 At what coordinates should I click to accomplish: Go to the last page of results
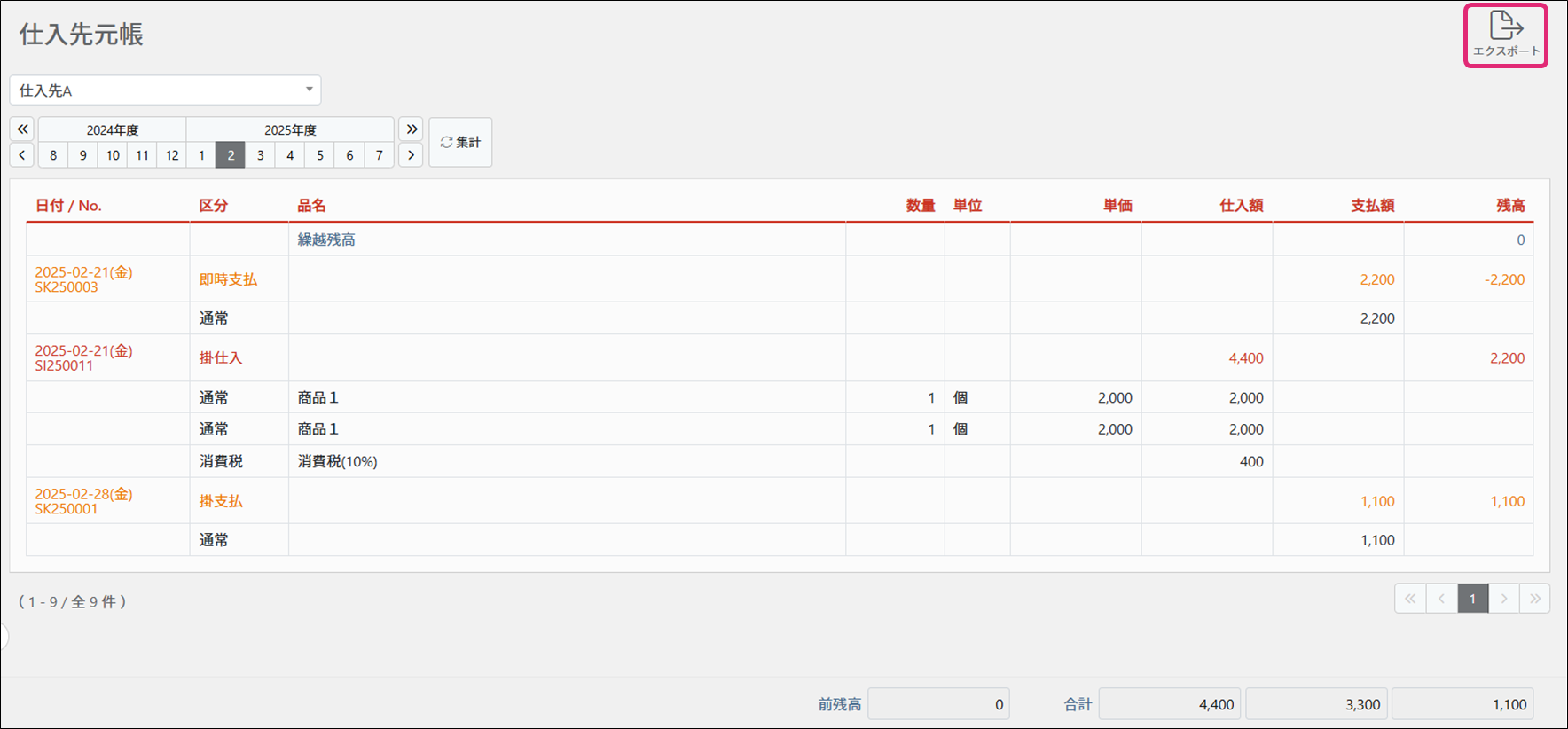coord(1534,599)
